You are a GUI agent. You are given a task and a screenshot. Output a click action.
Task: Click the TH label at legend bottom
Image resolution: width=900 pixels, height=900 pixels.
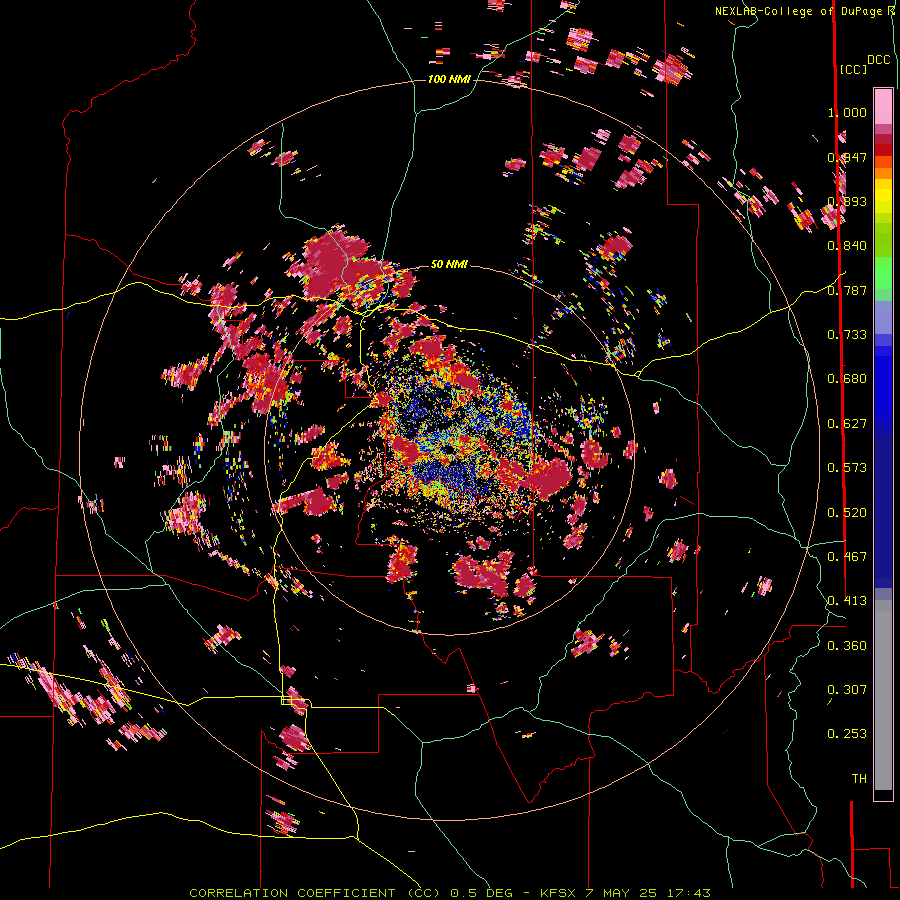click(859, 779)
